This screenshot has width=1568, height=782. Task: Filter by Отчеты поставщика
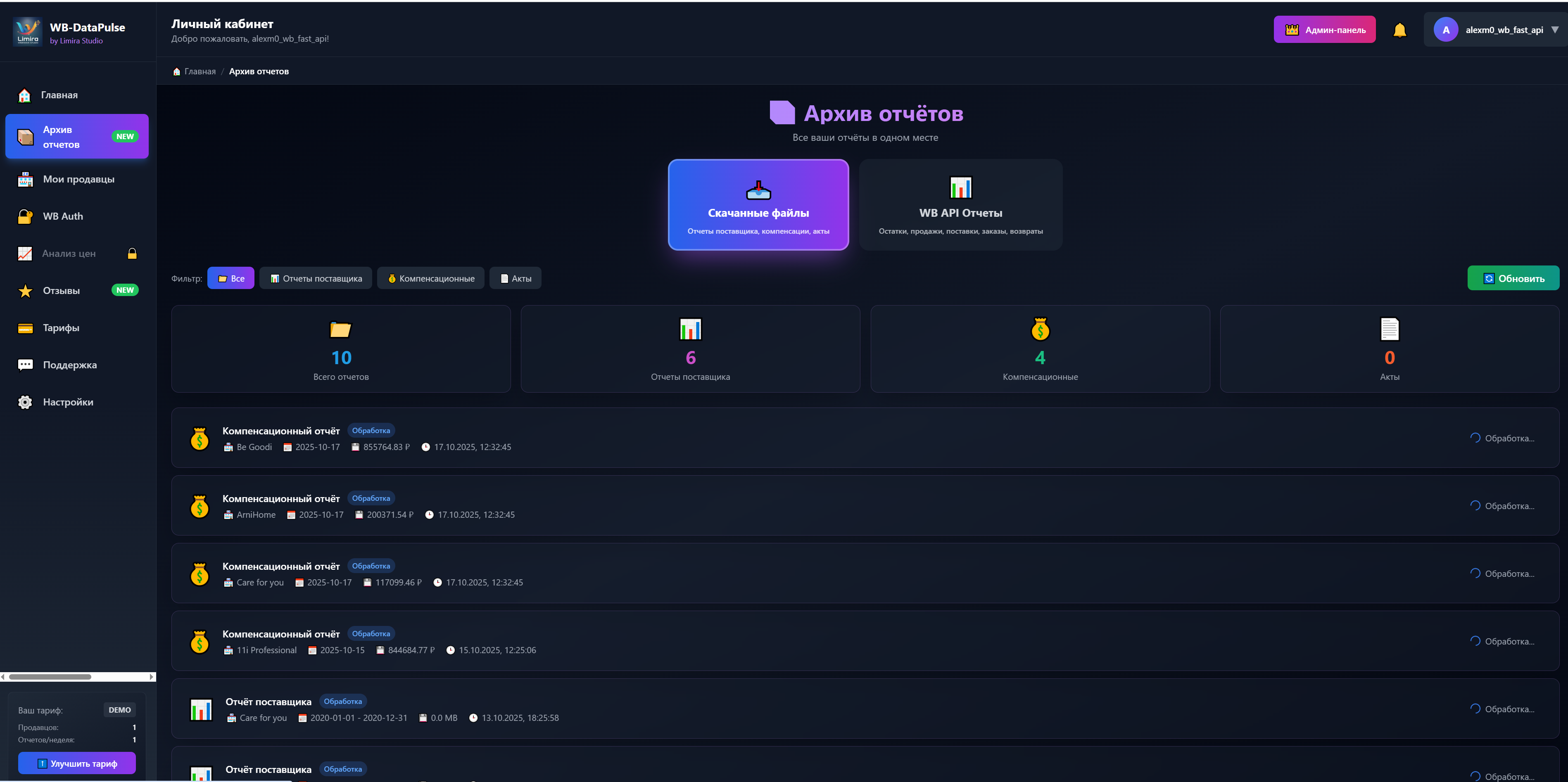tap(315, 278)
